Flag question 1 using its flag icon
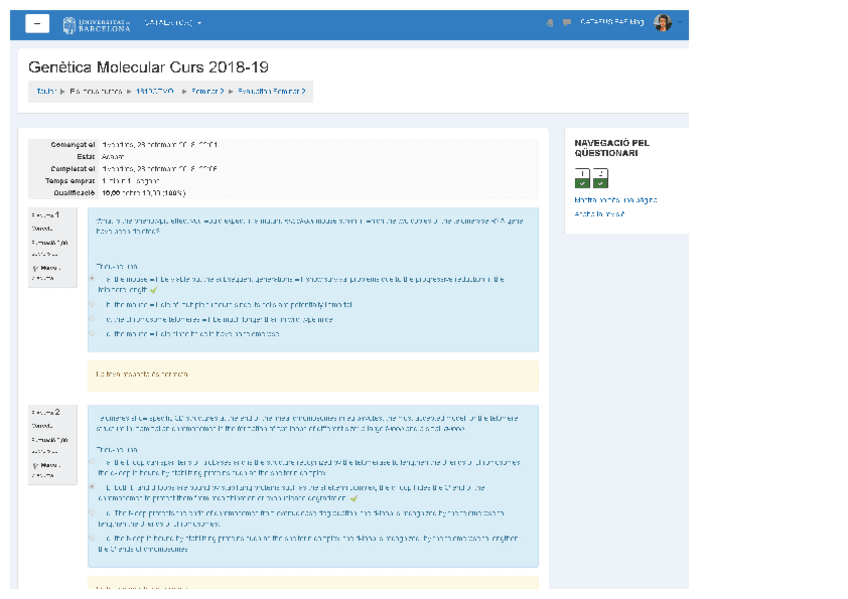 36,268
